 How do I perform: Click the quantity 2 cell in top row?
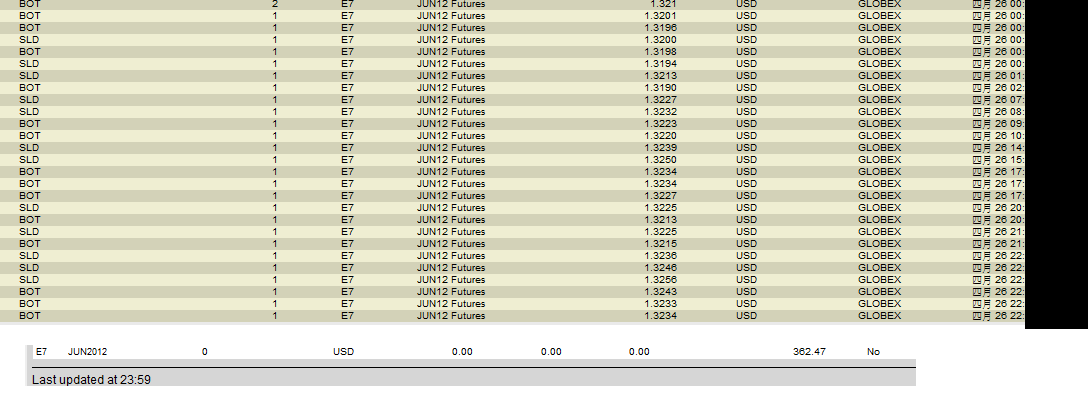[275, 3]
